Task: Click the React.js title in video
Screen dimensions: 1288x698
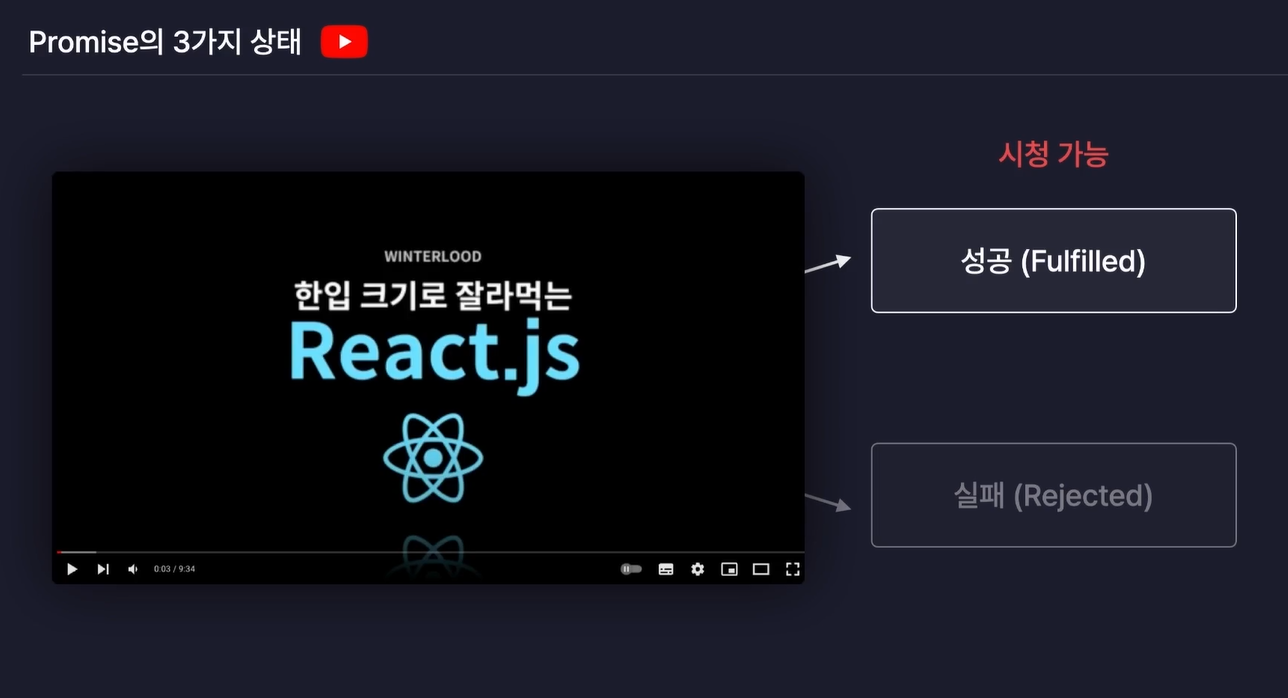Action: coord(434,353)
